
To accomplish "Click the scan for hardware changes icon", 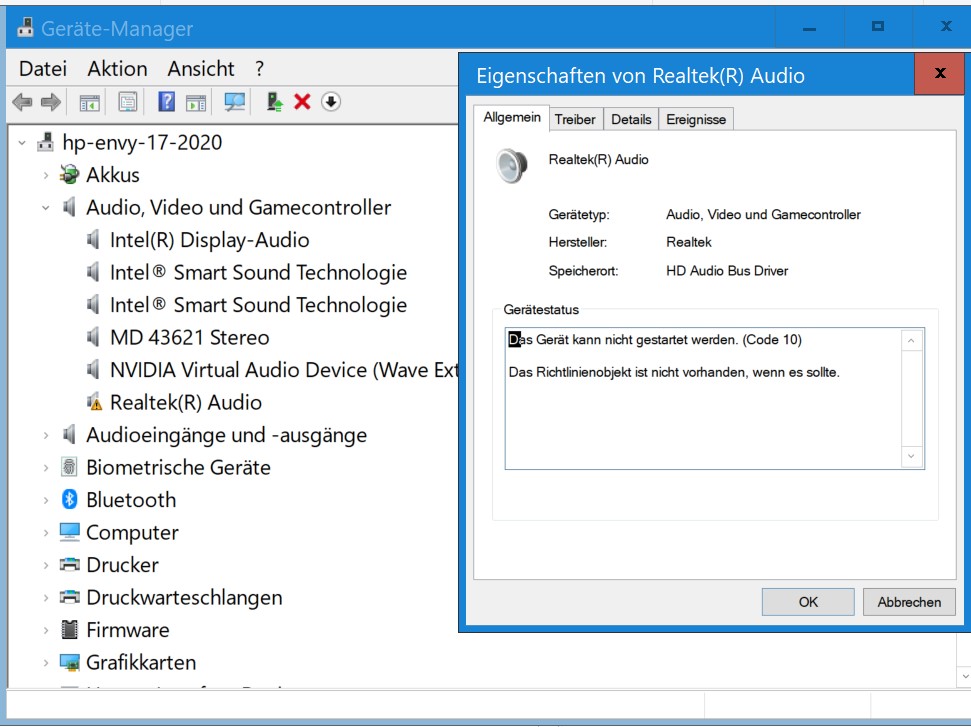I will pyautogui.click(x=235, y=102).
